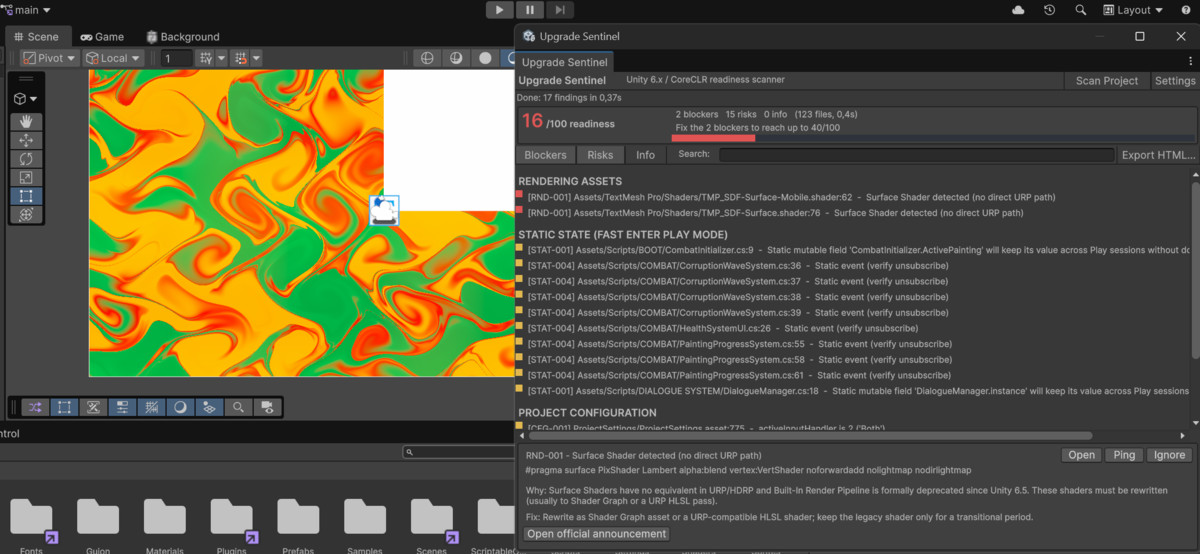Select the Move tool in Scene

26,141
